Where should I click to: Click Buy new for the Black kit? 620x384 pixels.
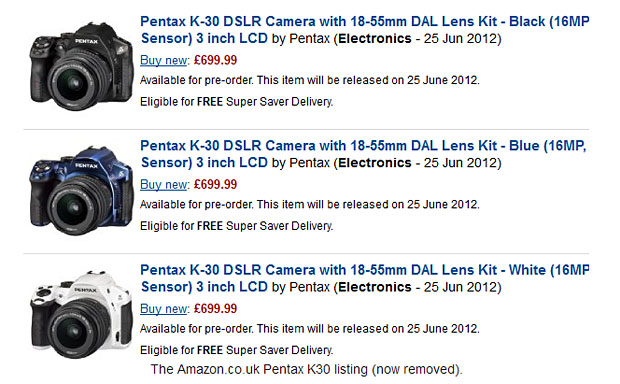pos(164,60)
